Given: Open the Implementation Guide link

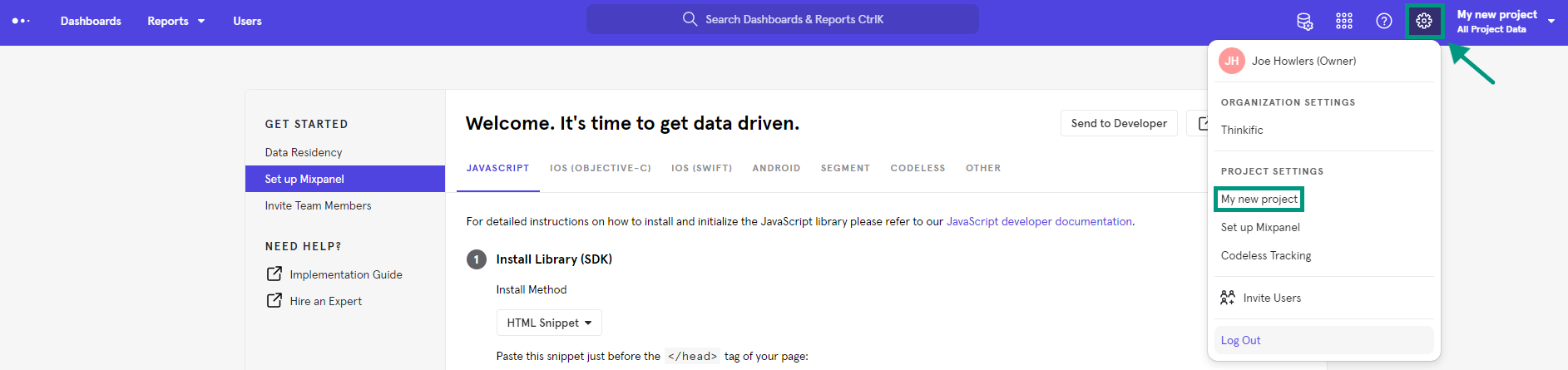Looking at the screenshot, I should click(x=346, y=274).
